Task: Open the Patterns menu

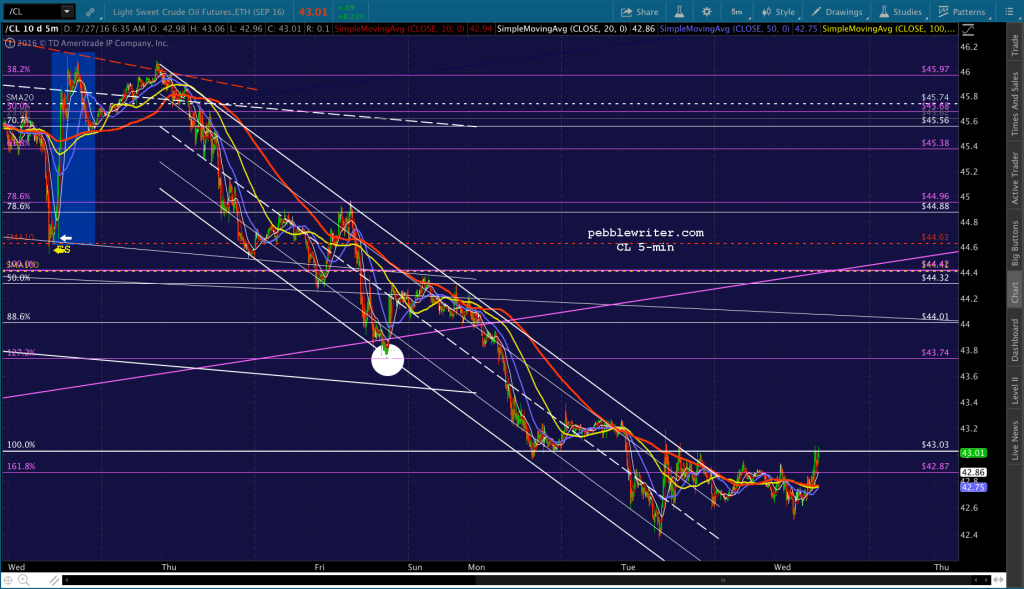Action: pyautogui.click(x=962, y=12)
